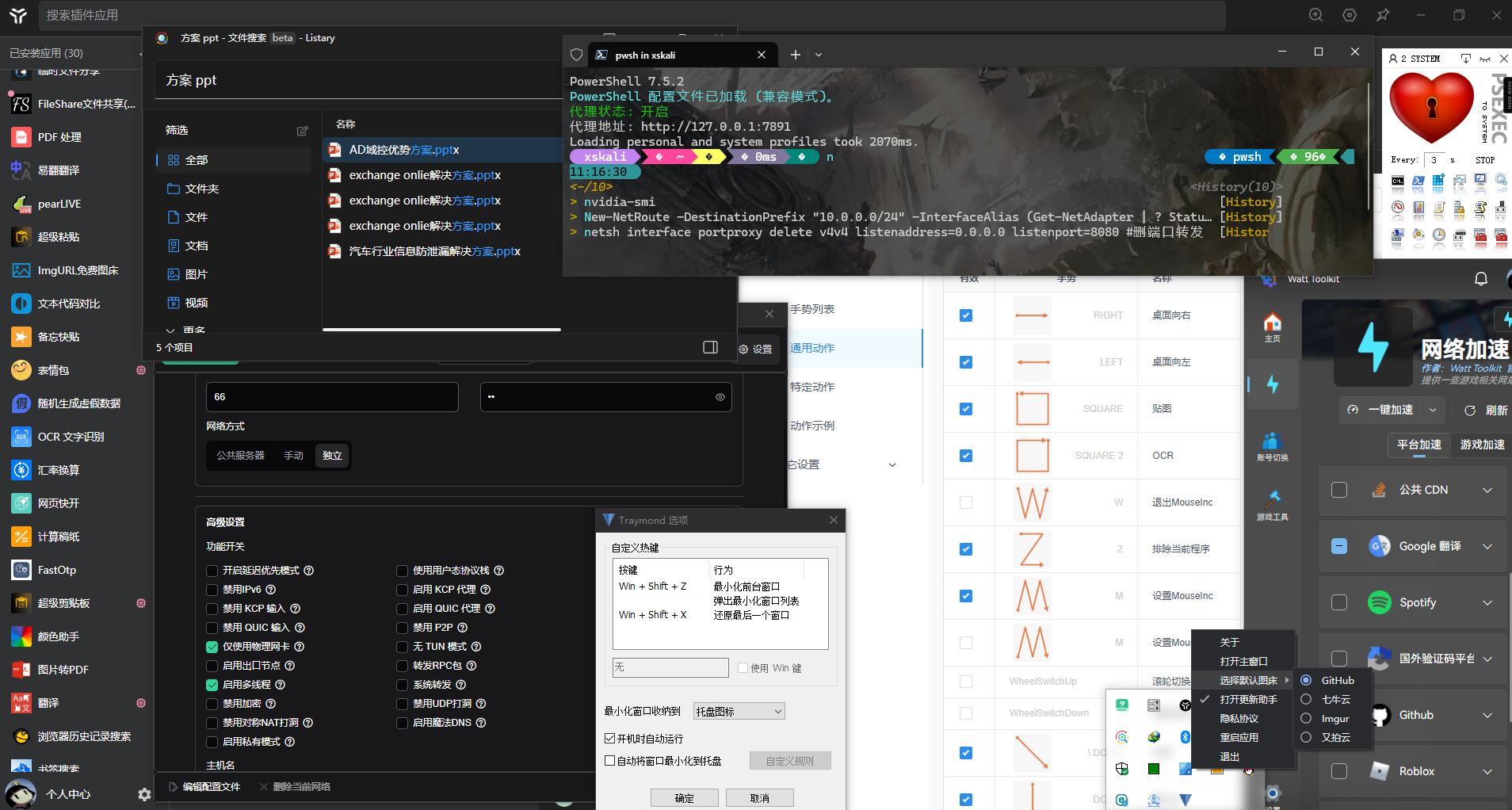Launch the pearLIVE plugin icon
Screen dimensions: 1512x810
click(x=21, y=204)
